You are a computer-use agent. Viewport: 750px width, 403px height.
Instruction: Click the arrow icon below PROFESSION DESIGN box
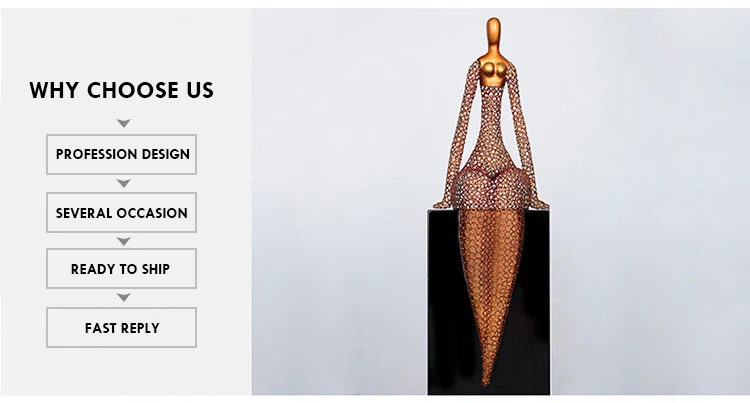click(x=123, y=183)
